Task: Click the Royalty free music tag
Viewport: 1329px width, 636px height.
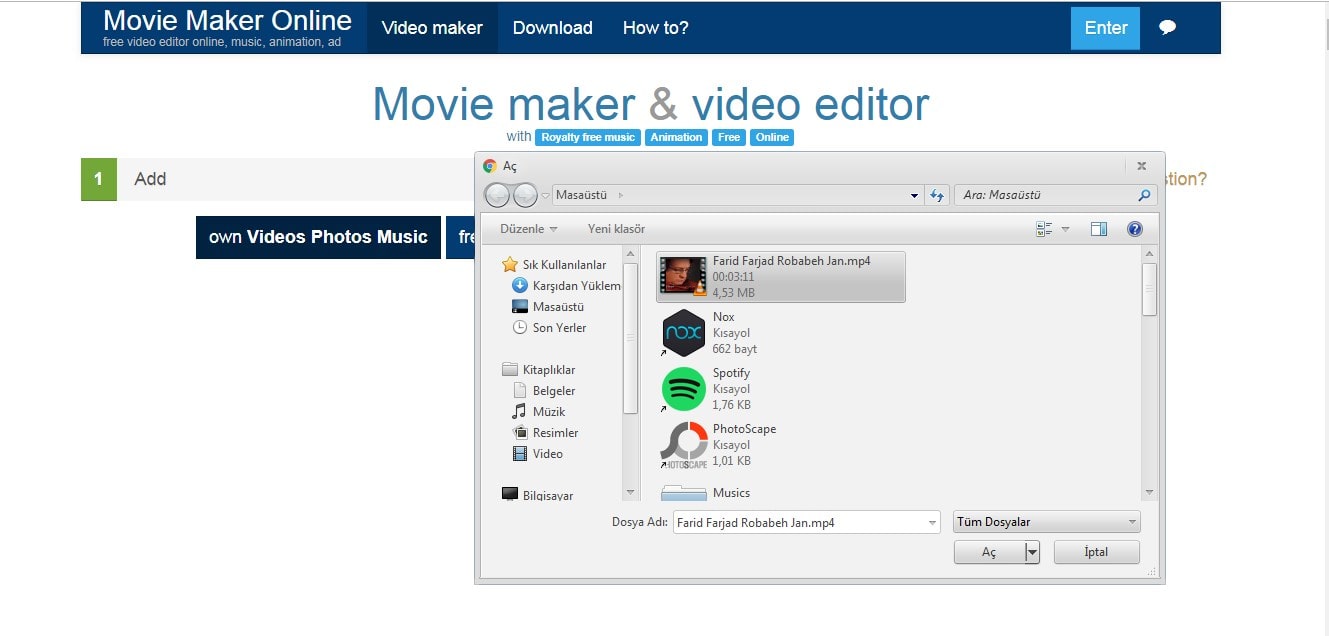Action: (x=588, y=137)
